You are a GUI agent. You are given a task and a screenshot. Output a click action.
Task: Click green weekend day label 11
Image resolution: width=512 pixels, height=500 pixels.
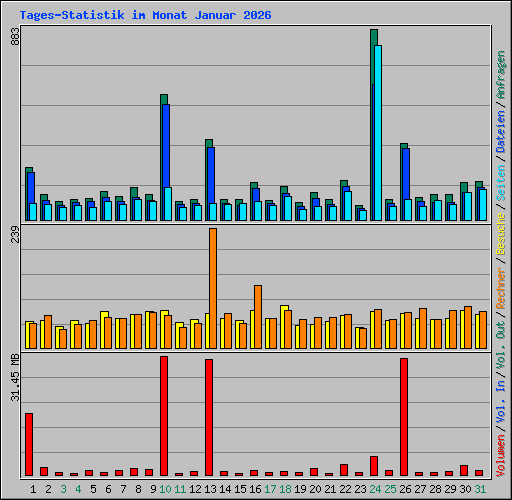[180, 489]
